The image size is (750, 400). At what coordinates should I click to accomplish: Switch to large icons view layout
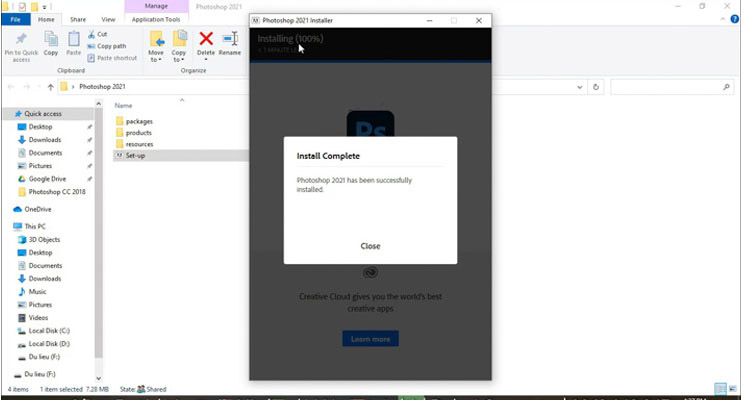[x=732, y=389]
